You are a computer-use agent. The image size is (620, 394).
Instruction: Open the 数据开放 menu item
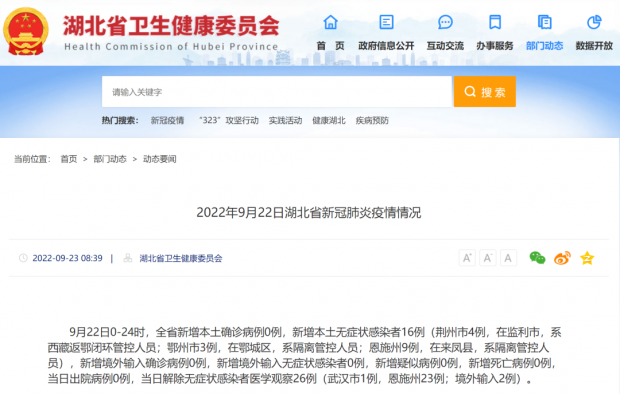(594, 46)
